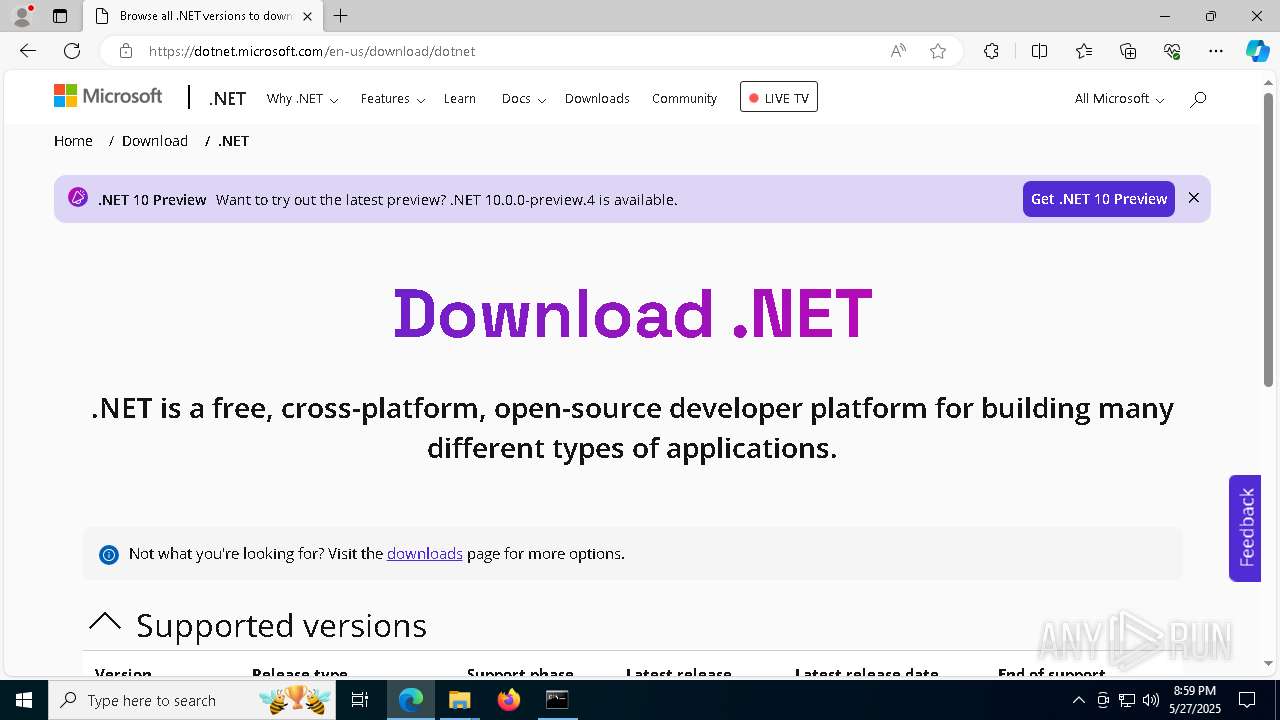Expand the Why .NET dropdown

pyautogui.click(x=302, y=98)
